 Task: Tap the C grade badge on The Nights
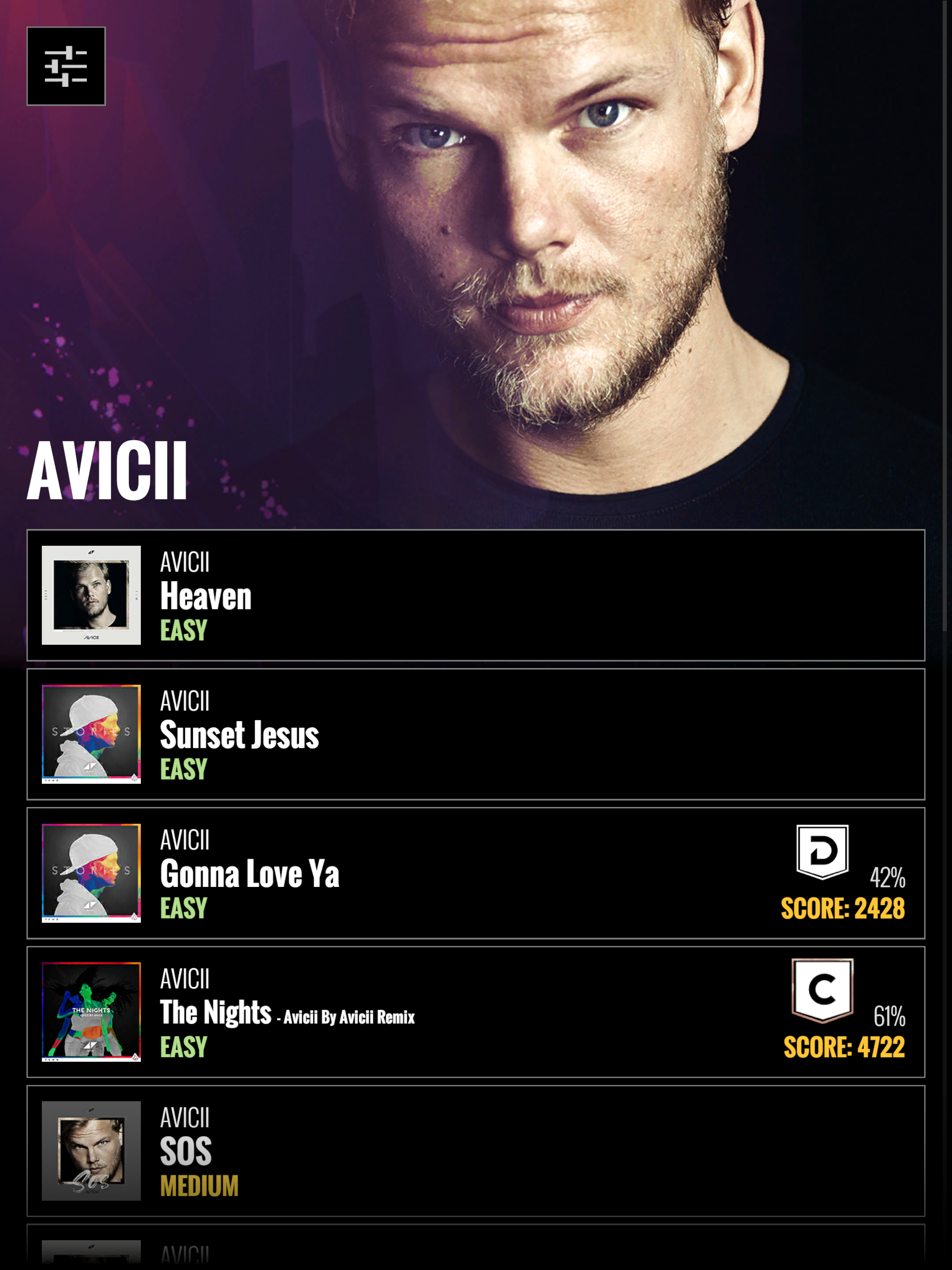coord(822,991)
